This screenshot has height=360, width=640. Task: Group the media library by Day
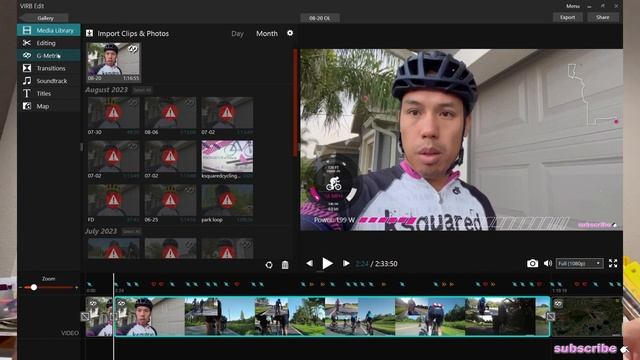(x=237, y=33)
